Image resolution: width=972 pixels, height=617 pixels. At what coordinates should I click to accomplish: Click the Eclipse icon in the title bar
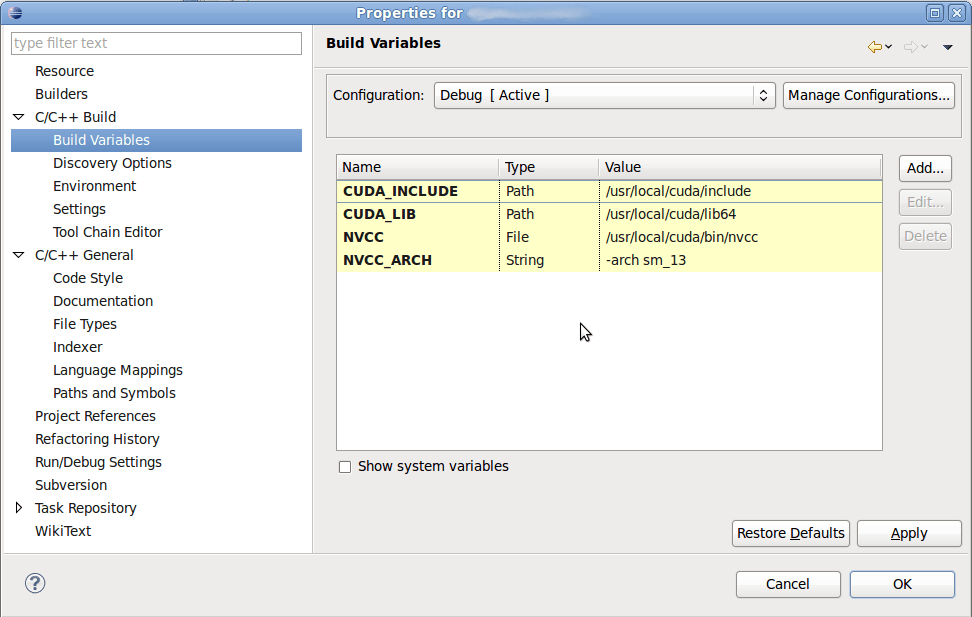tap(14, 12)
